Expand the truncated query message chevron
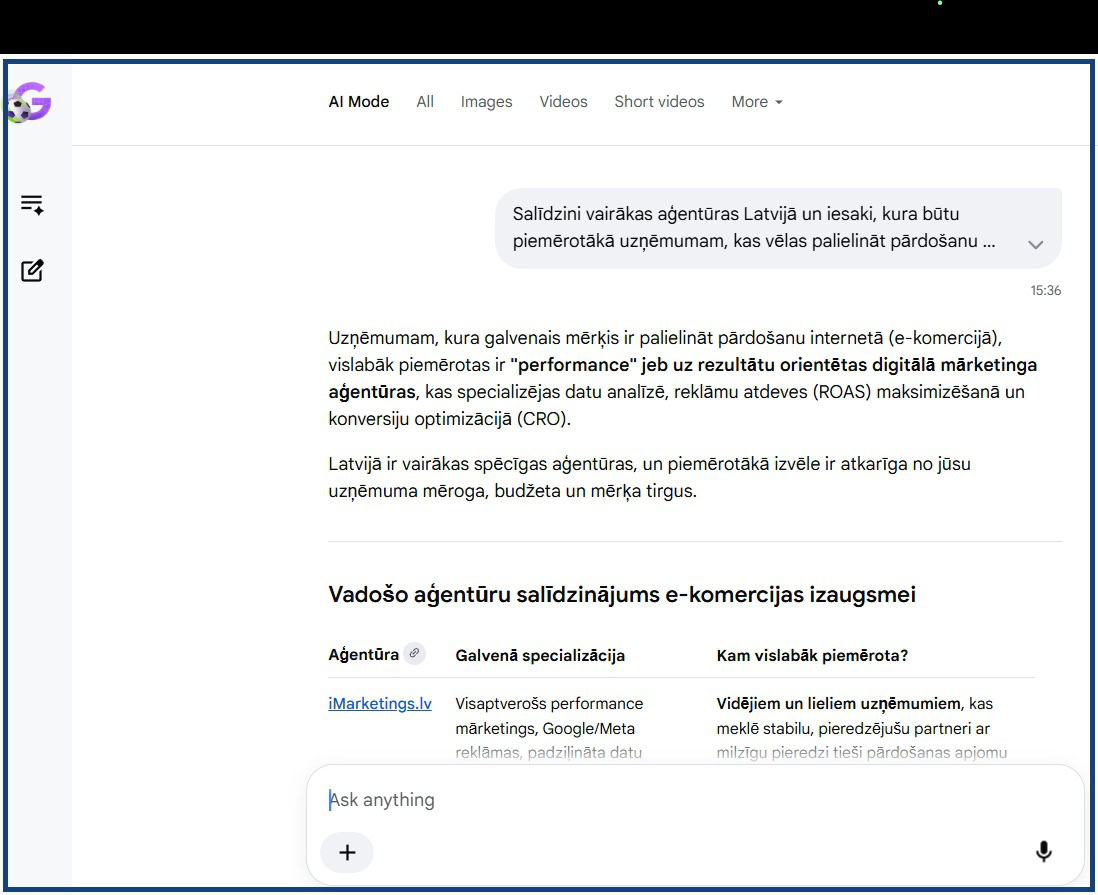This screenshot has height=895, width=1098. point(1036,244)
